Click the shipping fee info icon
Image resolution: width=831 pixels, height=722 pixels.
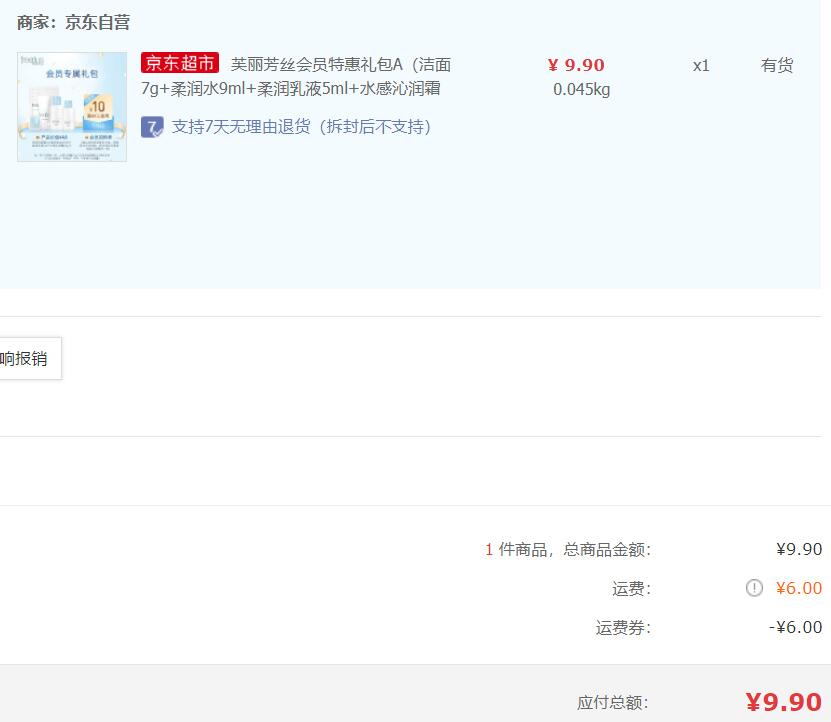click(x=754, y=588)
